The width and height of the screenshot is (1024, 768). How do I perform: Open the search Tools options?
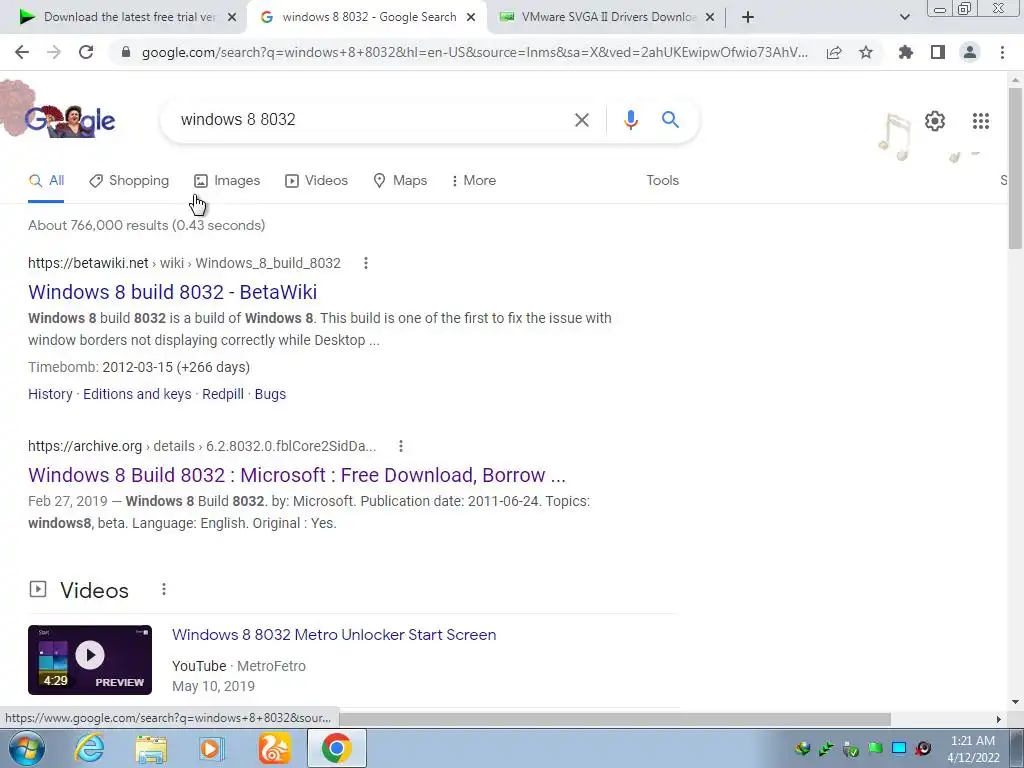662,181
